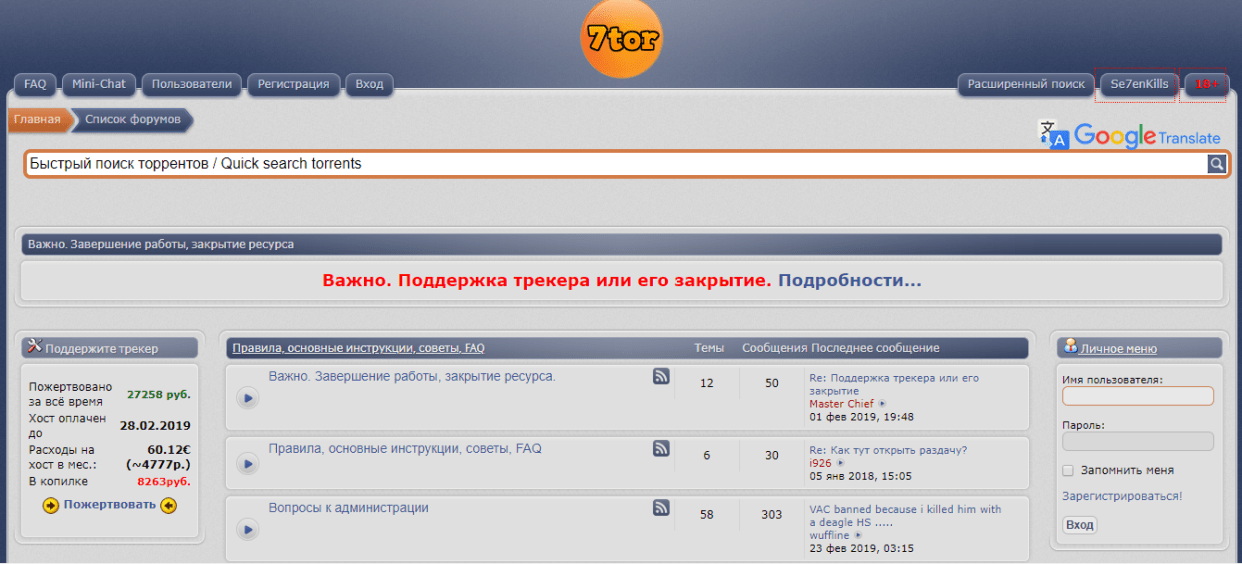Click the magnifier icon in quick search bar
The image size is (1242, 564).
coord(1216,164)
